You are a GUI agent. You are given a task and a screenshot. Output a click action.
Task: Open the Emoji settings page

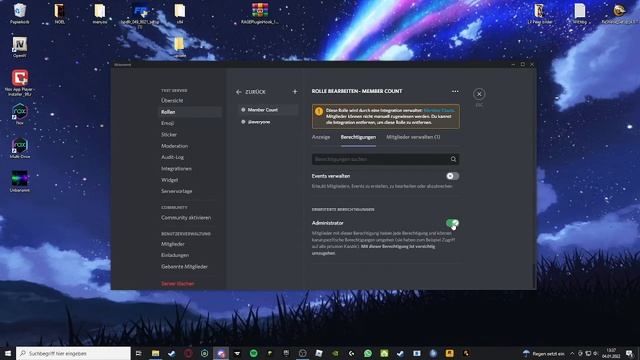pos(190,123)
